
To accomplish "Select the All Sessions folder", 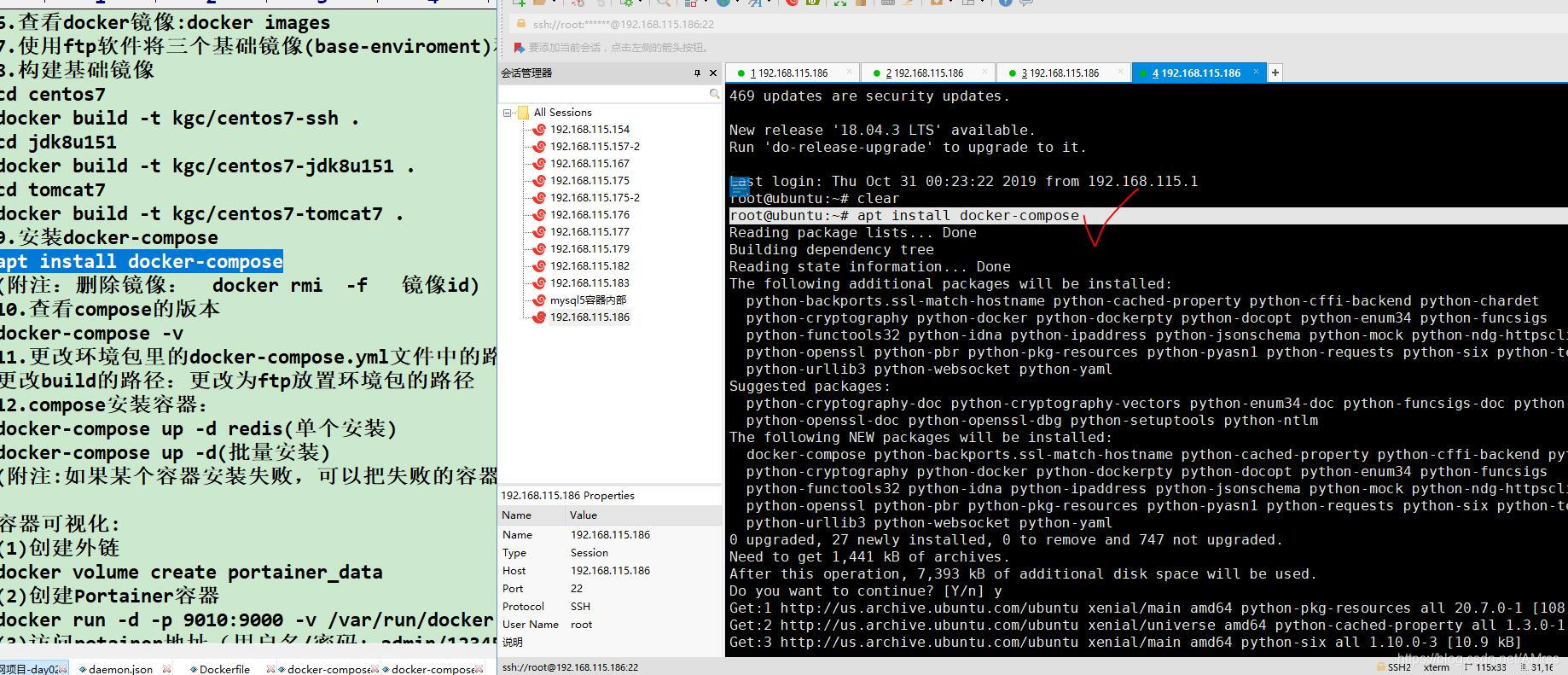I will (x=562, y=113).
